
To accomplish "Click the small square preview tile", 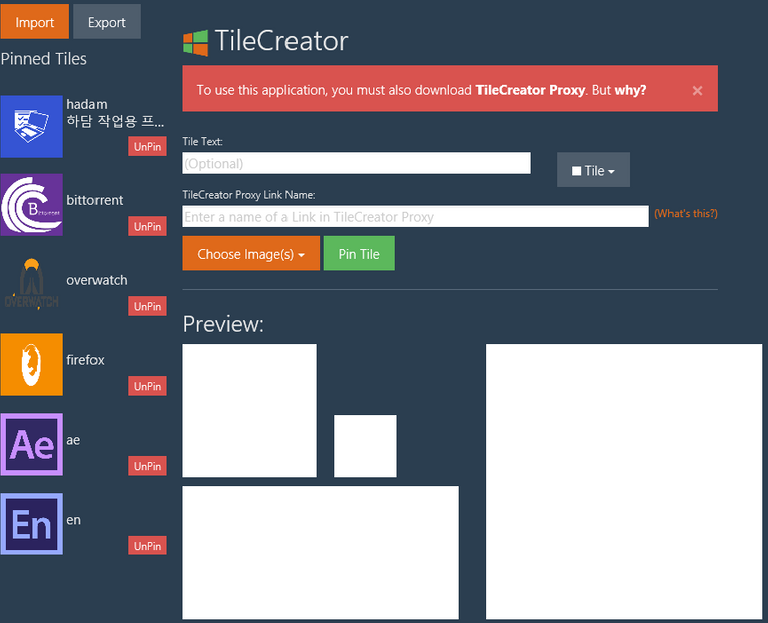I will [365, 446].
